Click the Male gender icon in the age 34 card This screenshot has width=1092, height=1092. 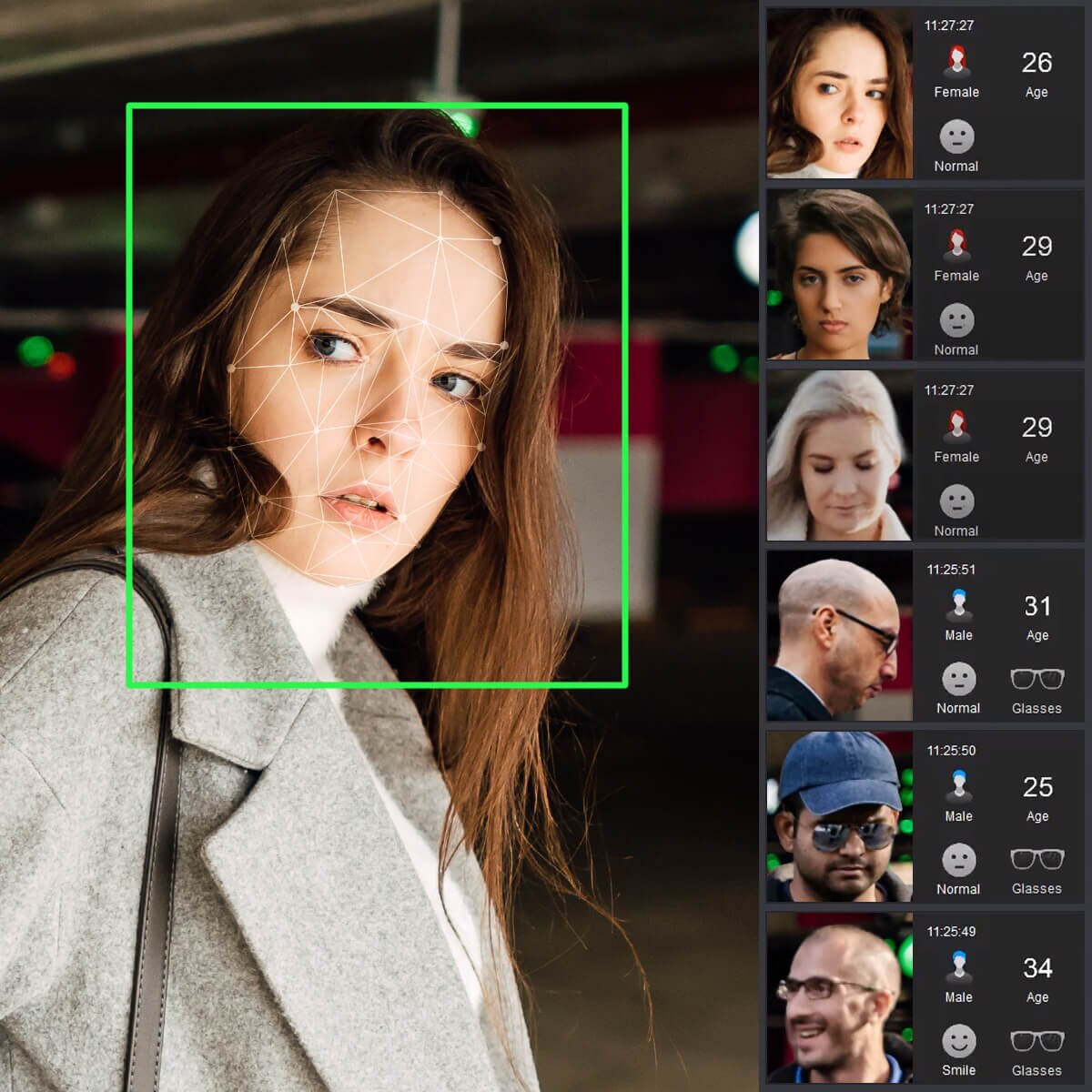click(x=957, y=966)
